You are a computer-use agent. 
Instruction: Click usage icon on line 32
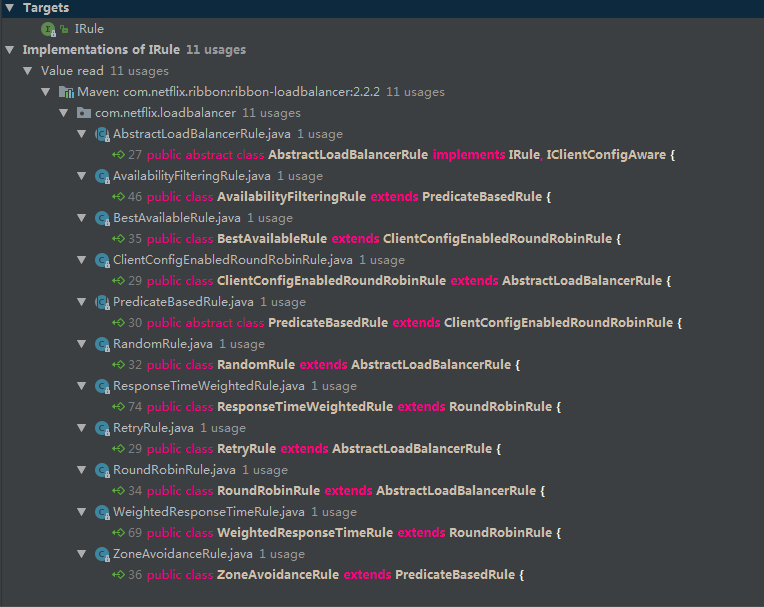(118, 364)
